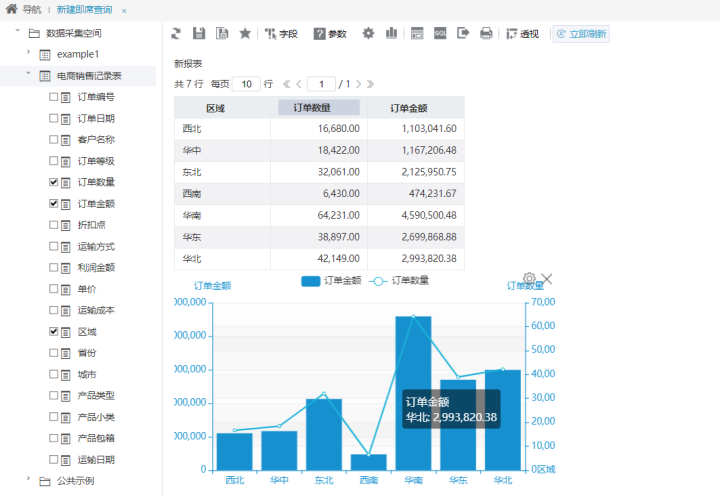
Task: Click the 东北 bar in chart
Action: [x=324, y=435]
